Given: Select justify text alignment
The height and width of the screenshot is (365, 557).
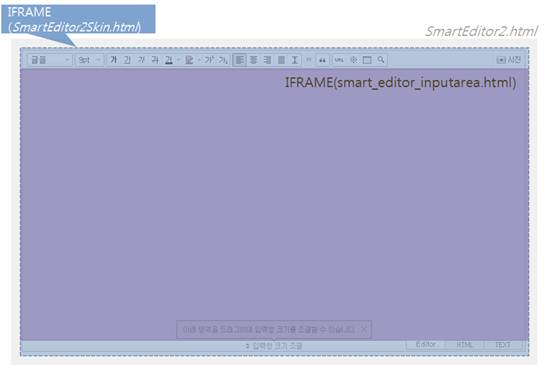Looking at the screenshot, I should coord(281,60).
